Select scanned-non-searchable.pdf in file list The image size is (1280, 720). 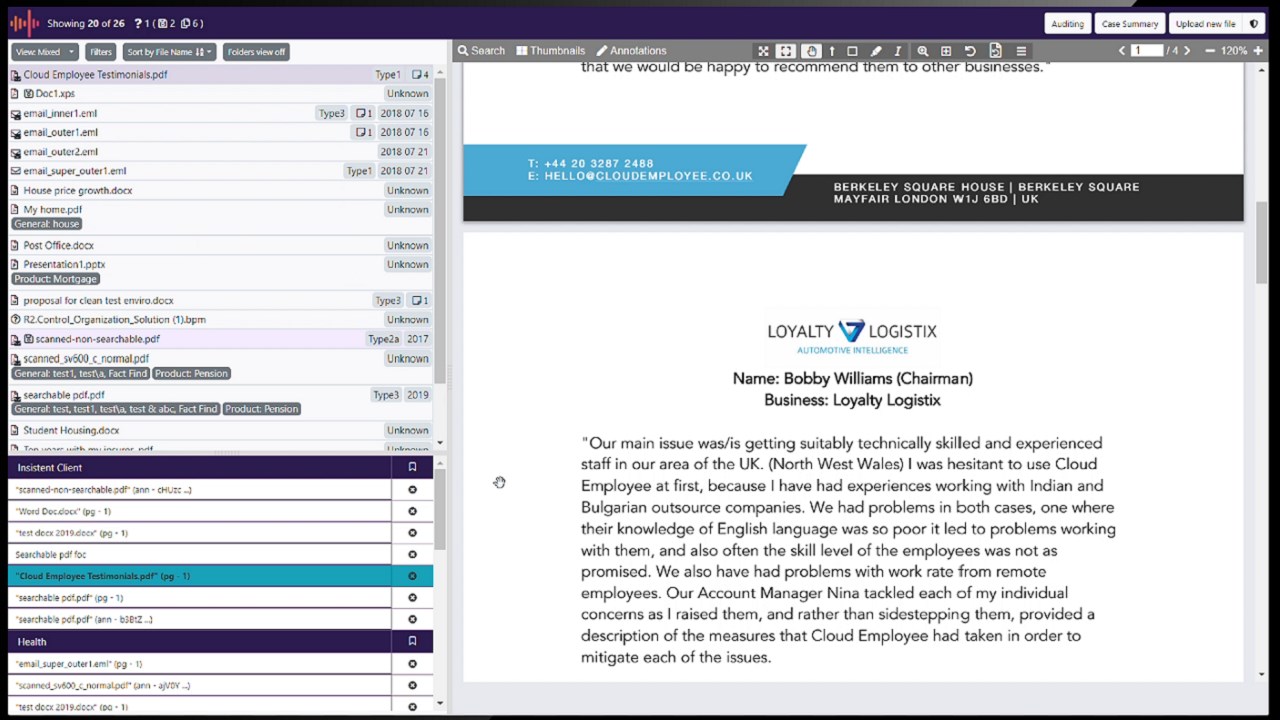coord(220,339)
